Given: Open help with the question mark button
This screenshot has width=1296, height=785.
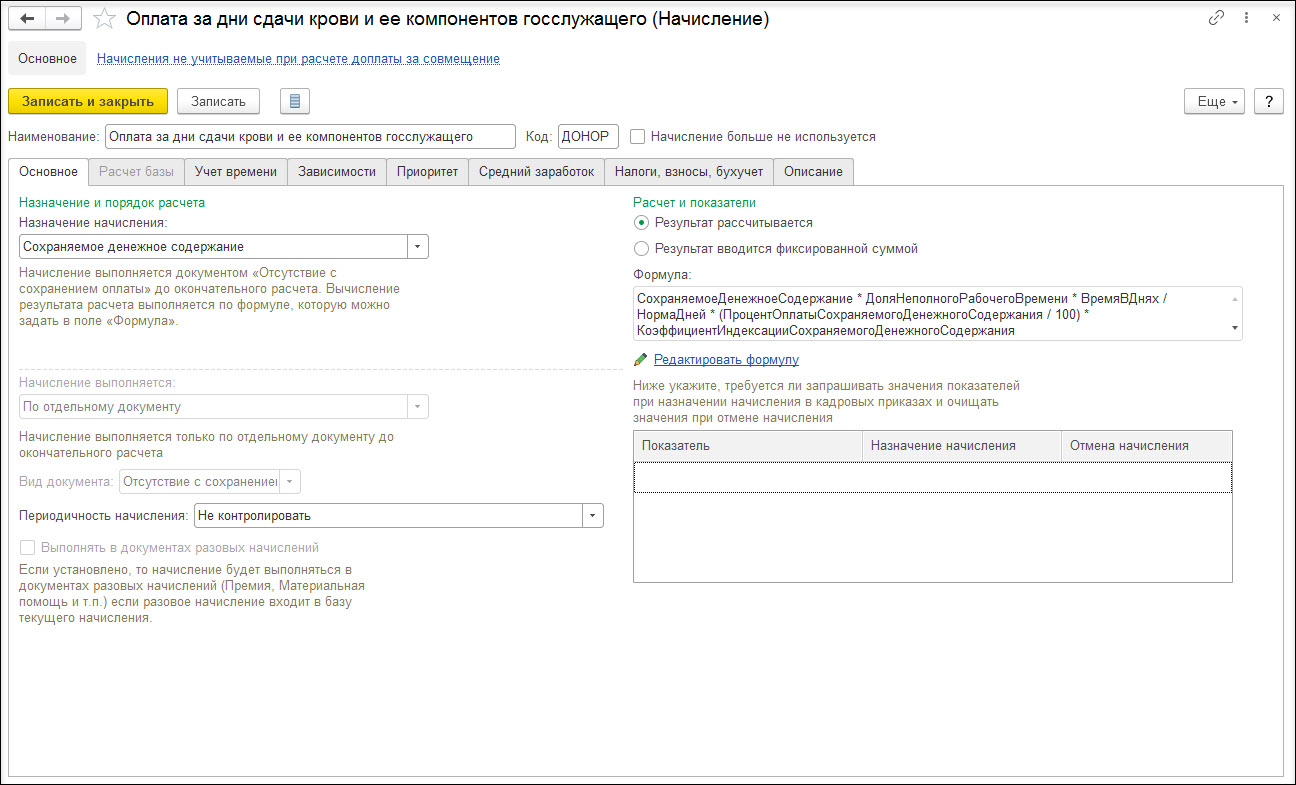Looking at the screenshot, I should coord(1269,101).
